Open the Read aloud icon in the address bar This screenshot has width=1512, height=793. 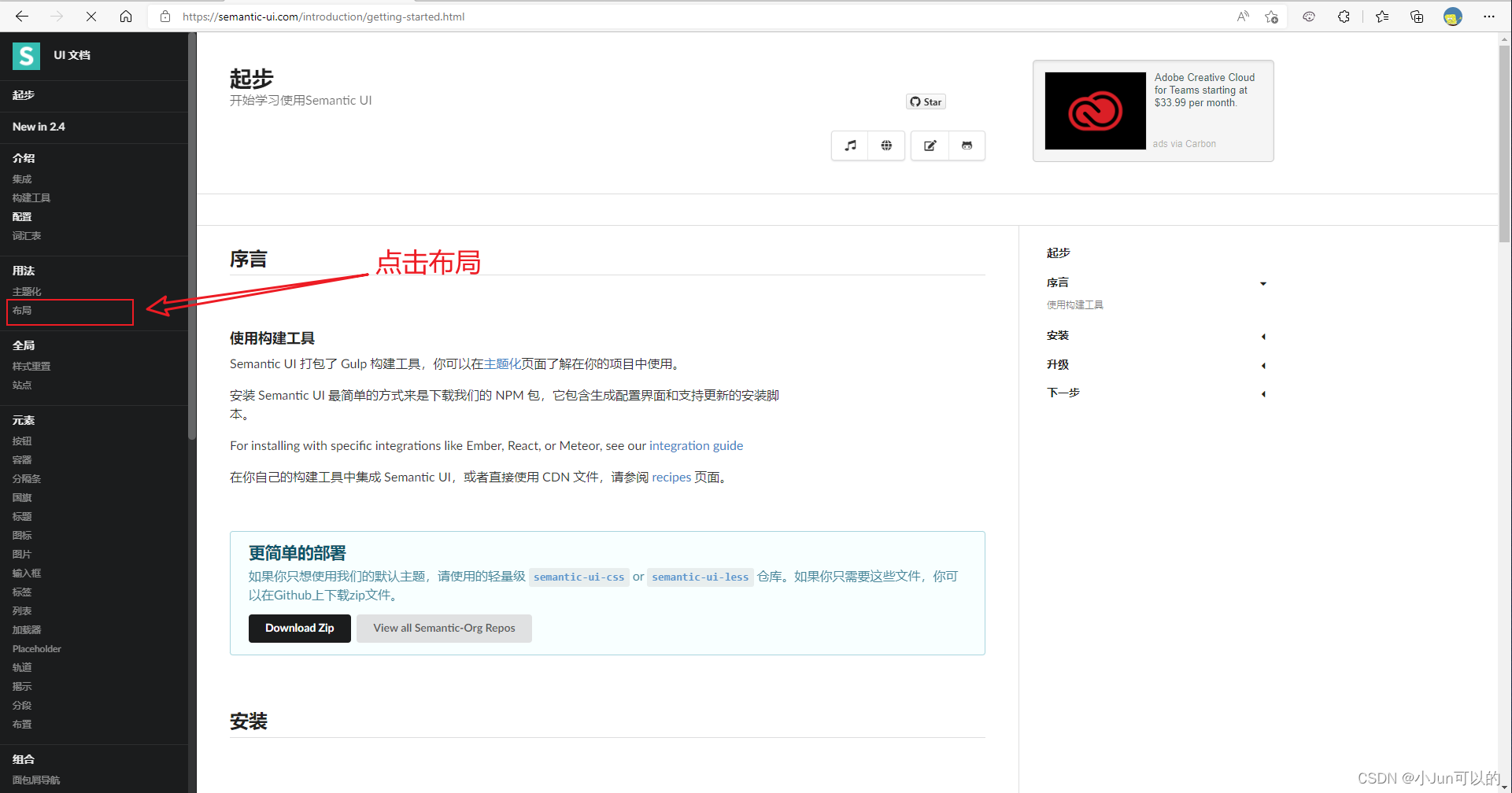click(x=1243, y=17)
